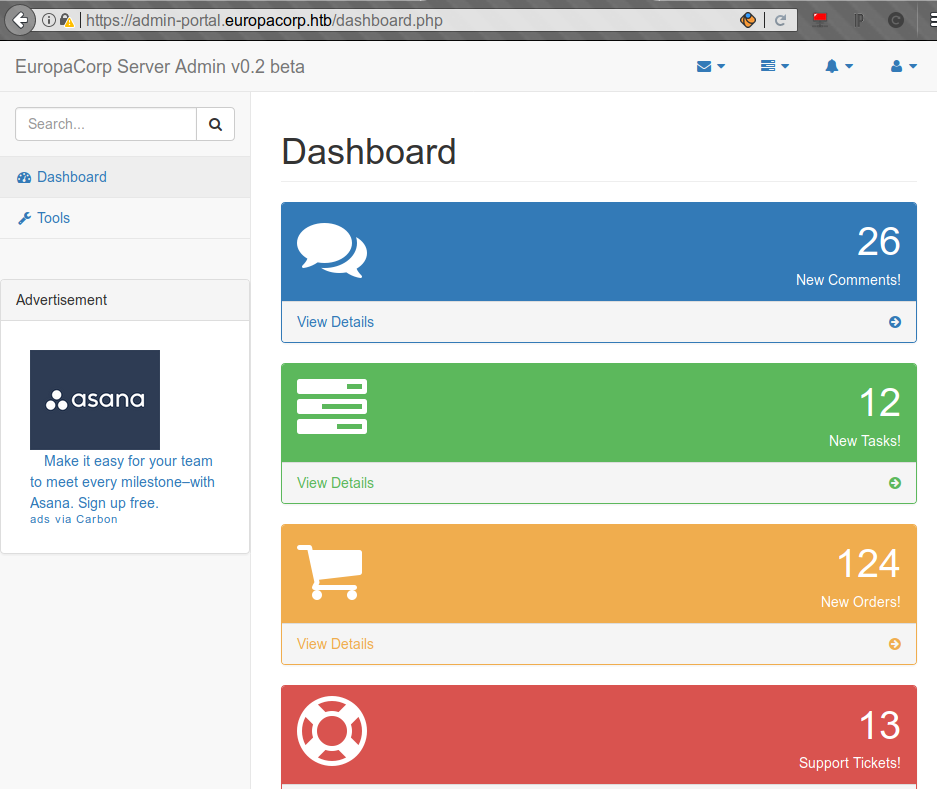Click the shopping cart orders icon
Screen dimensions: 937x789
point(329,572)
